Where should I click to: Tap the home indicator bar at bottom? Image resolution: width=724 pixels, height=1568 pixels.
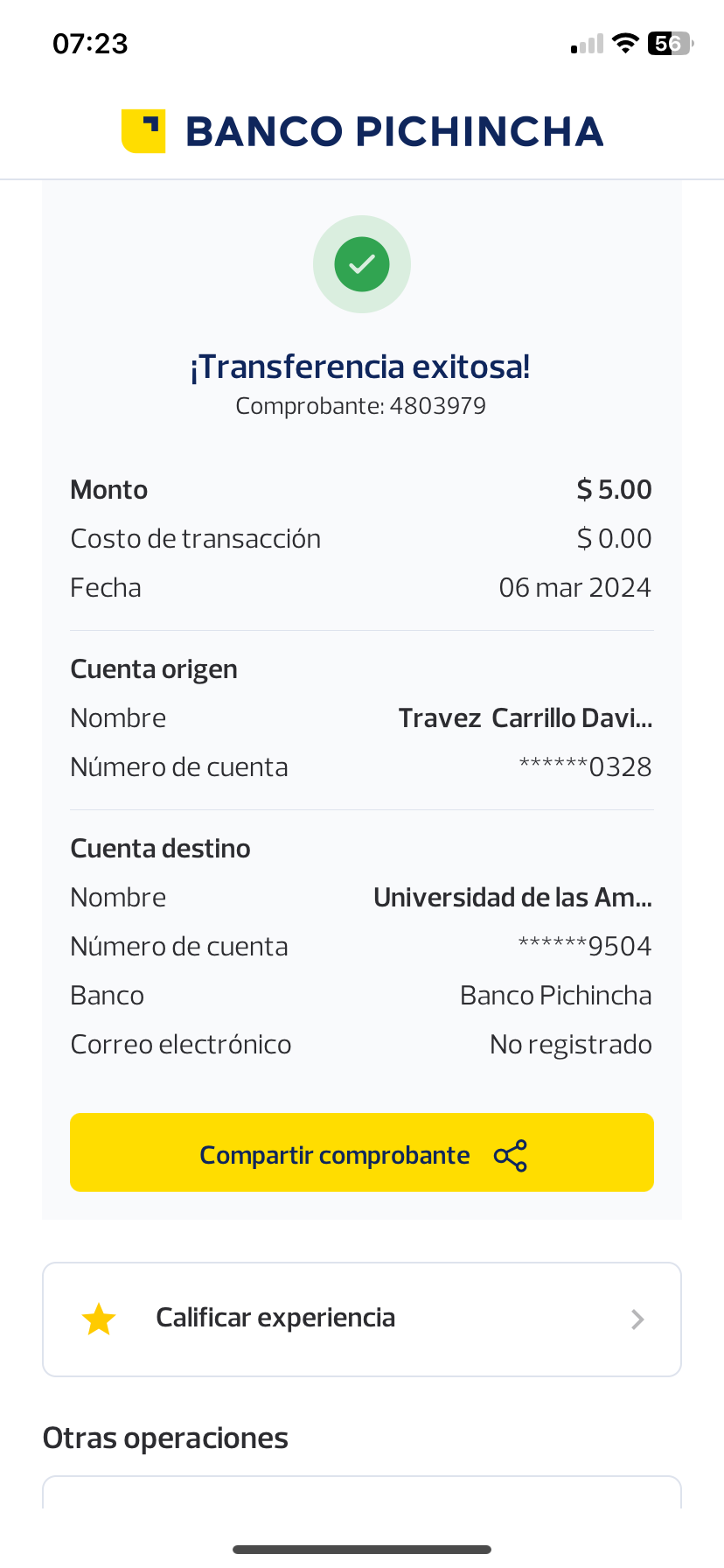tap(362, 1549)
